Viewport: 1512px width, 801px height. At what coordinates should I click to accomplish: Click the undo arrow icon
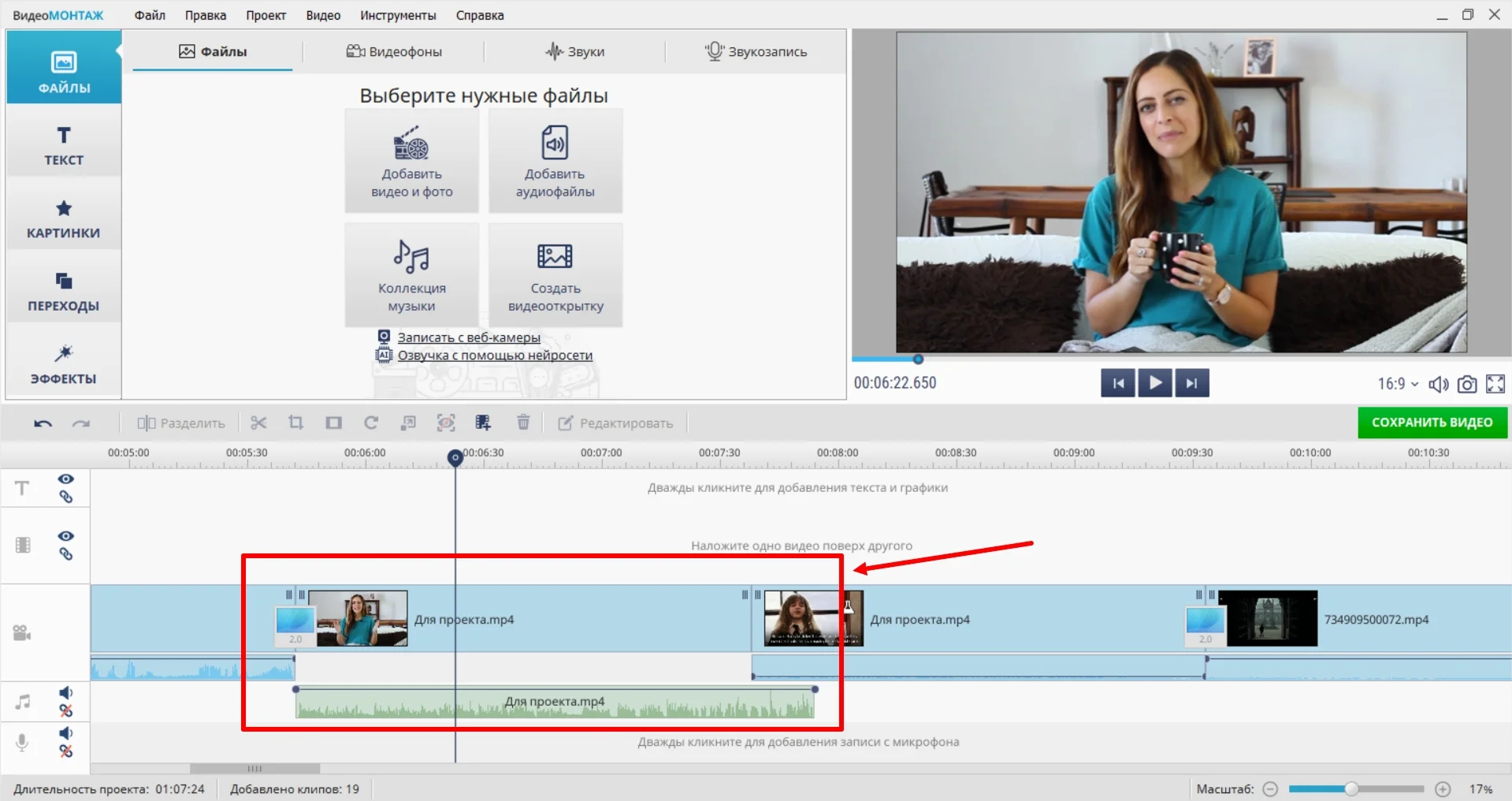pyautogui.click(x=43, y=423)
